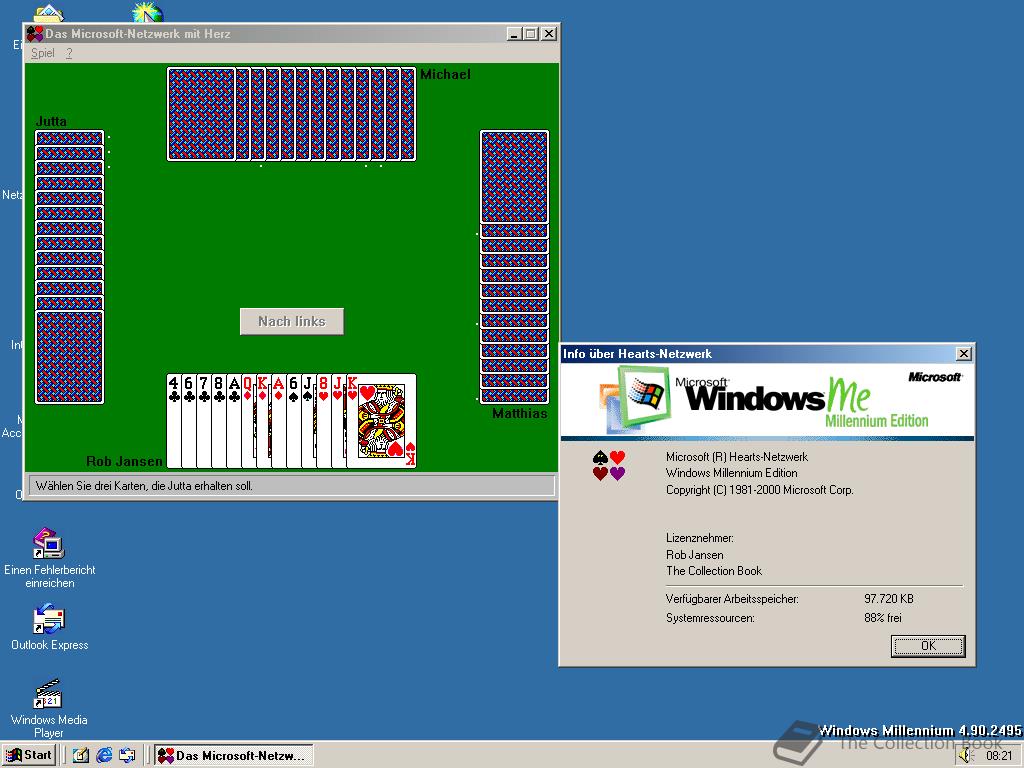The height and width of the screenshot is (768, 1024).
Task: Select the jack of hearts card
Action: [339, 421]
